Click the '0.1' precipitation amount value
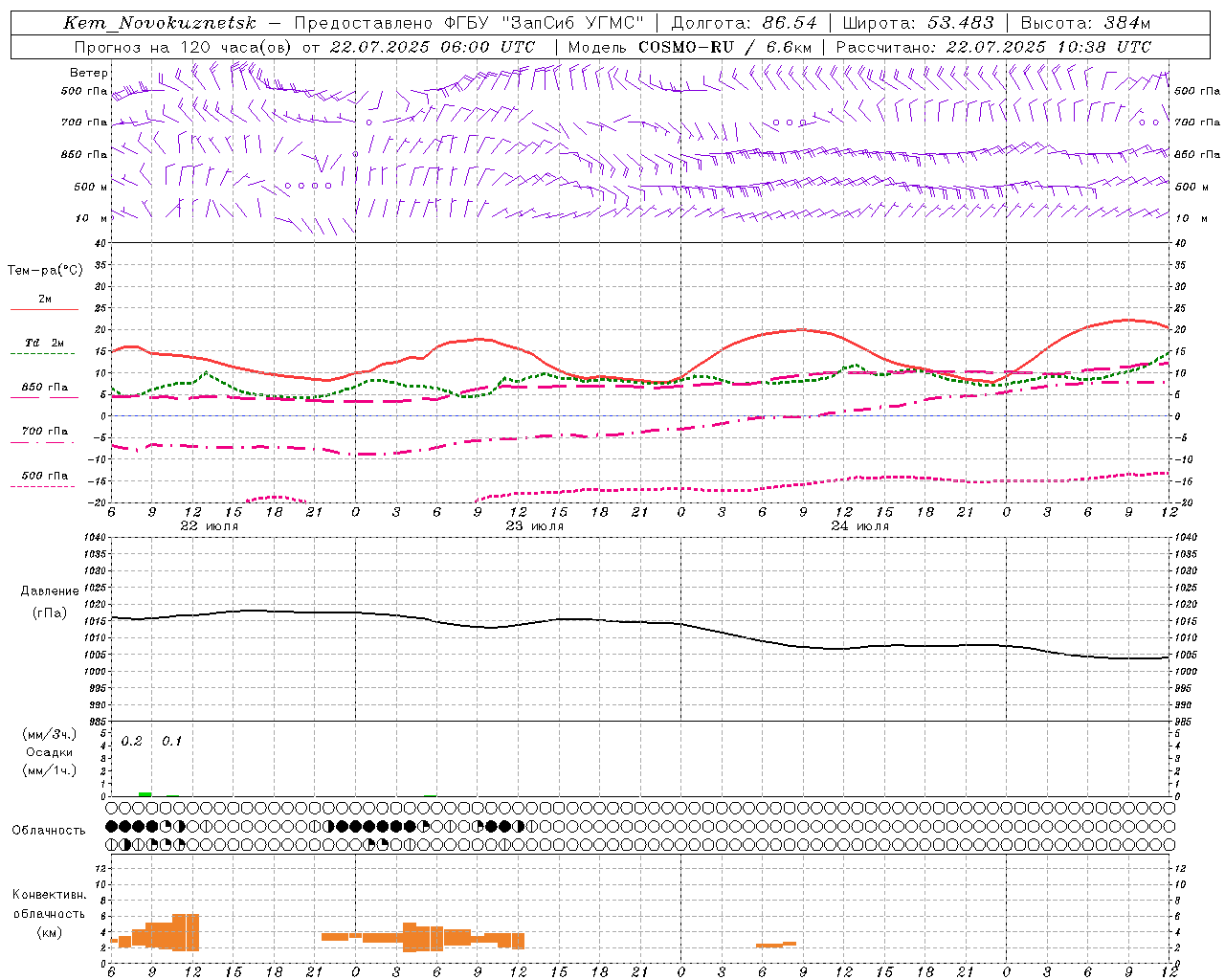The height and width of the screenshot is (980, 1225). pos(172,742)
